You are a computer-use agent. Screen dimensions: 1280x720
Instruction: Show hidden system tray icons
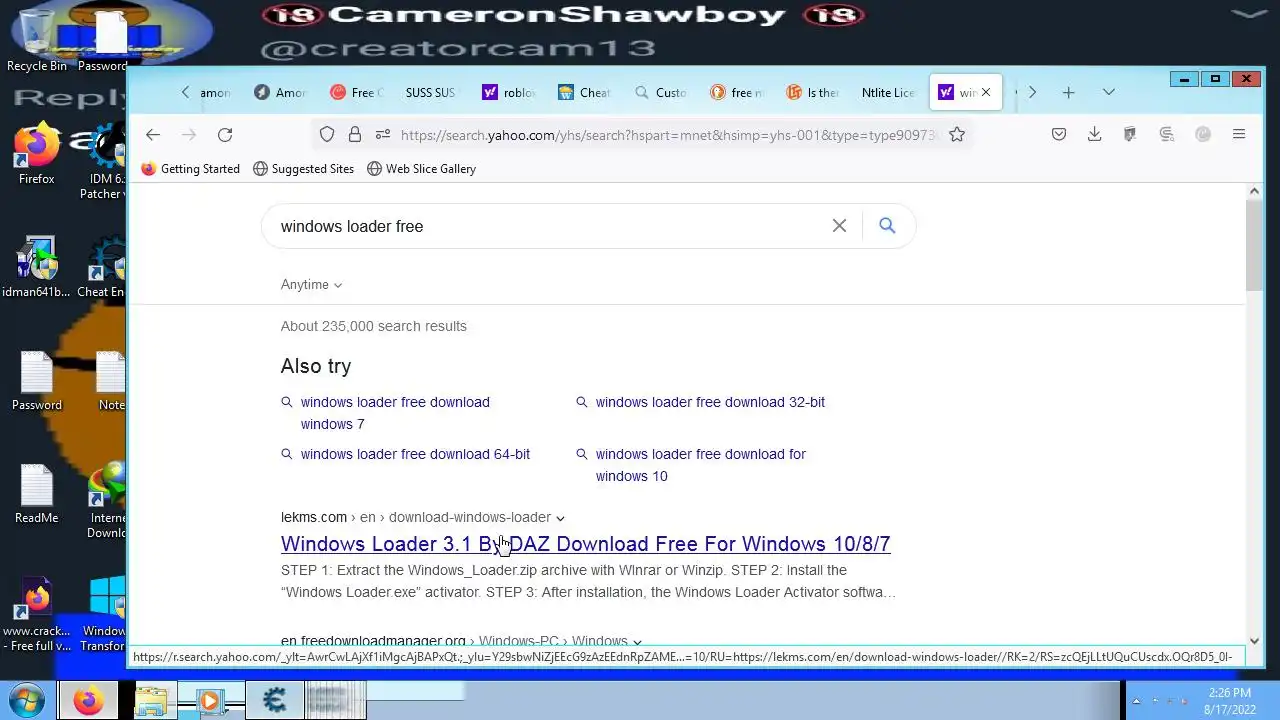[1136, 701]
